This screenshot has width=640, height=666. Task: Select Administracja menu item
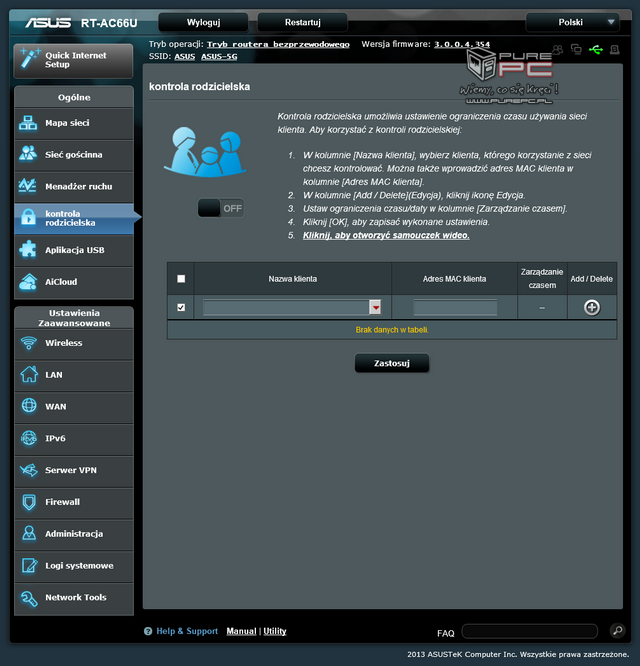(x=74, y=533)
